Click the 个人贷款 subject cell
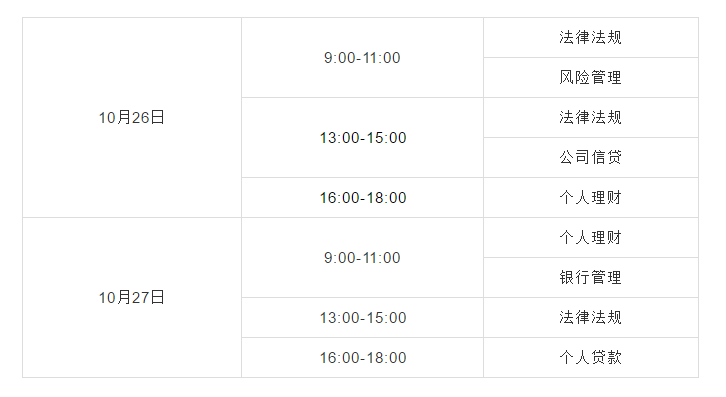The image size is (726, 397). tap(590, 357)
